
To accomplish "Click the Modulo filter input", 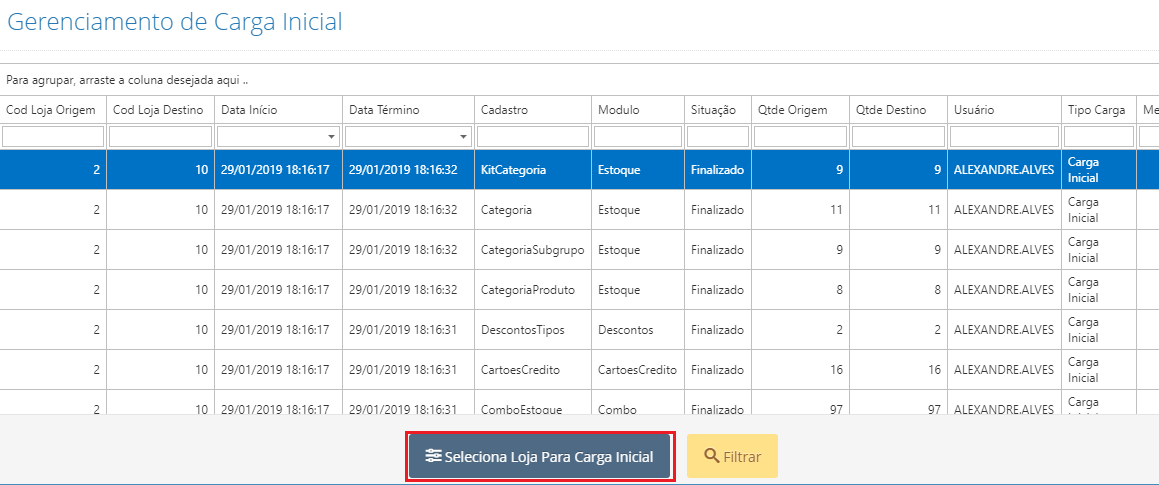I will pyautogui.click(x=638, y=137).
